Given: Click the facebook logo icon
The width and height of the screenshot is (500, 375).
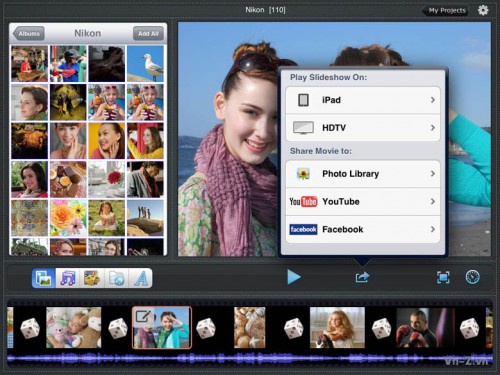Looking at the screenshot, I should [x=303, y=229].
